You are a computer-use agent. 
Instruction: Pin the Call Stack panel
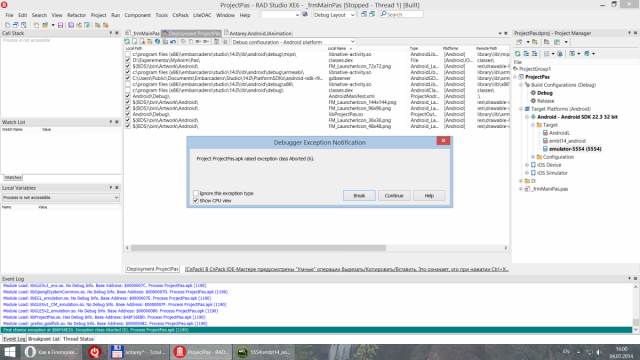111,33
